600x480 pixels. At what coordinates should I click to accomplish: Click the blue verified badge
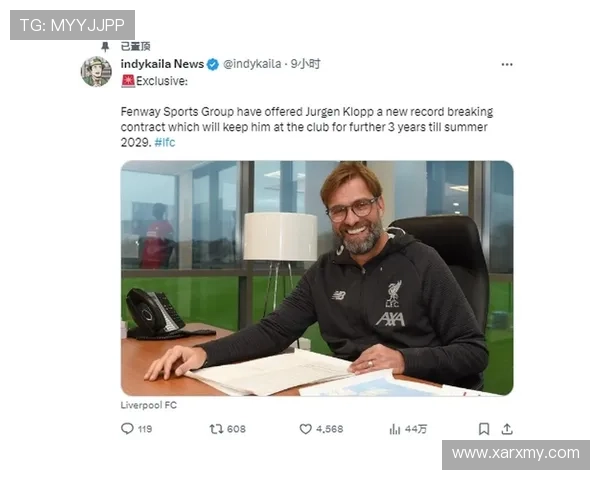213,64
